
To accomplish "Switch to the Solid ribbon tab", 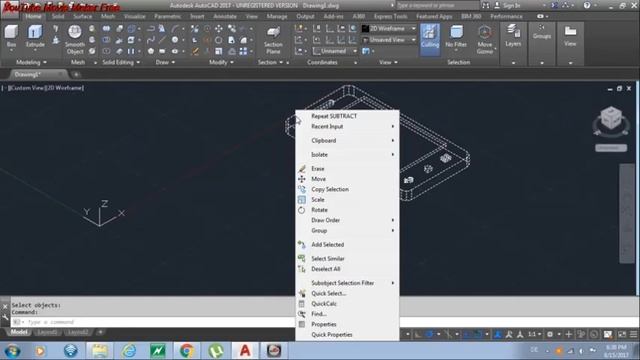I will 58,16.
